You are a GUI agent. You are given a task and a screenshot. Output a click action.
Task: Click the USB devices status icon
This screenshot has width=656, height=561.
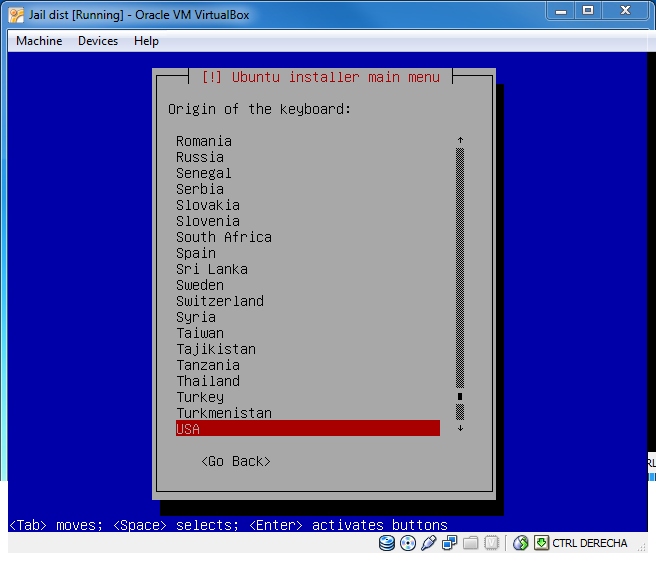429,543
